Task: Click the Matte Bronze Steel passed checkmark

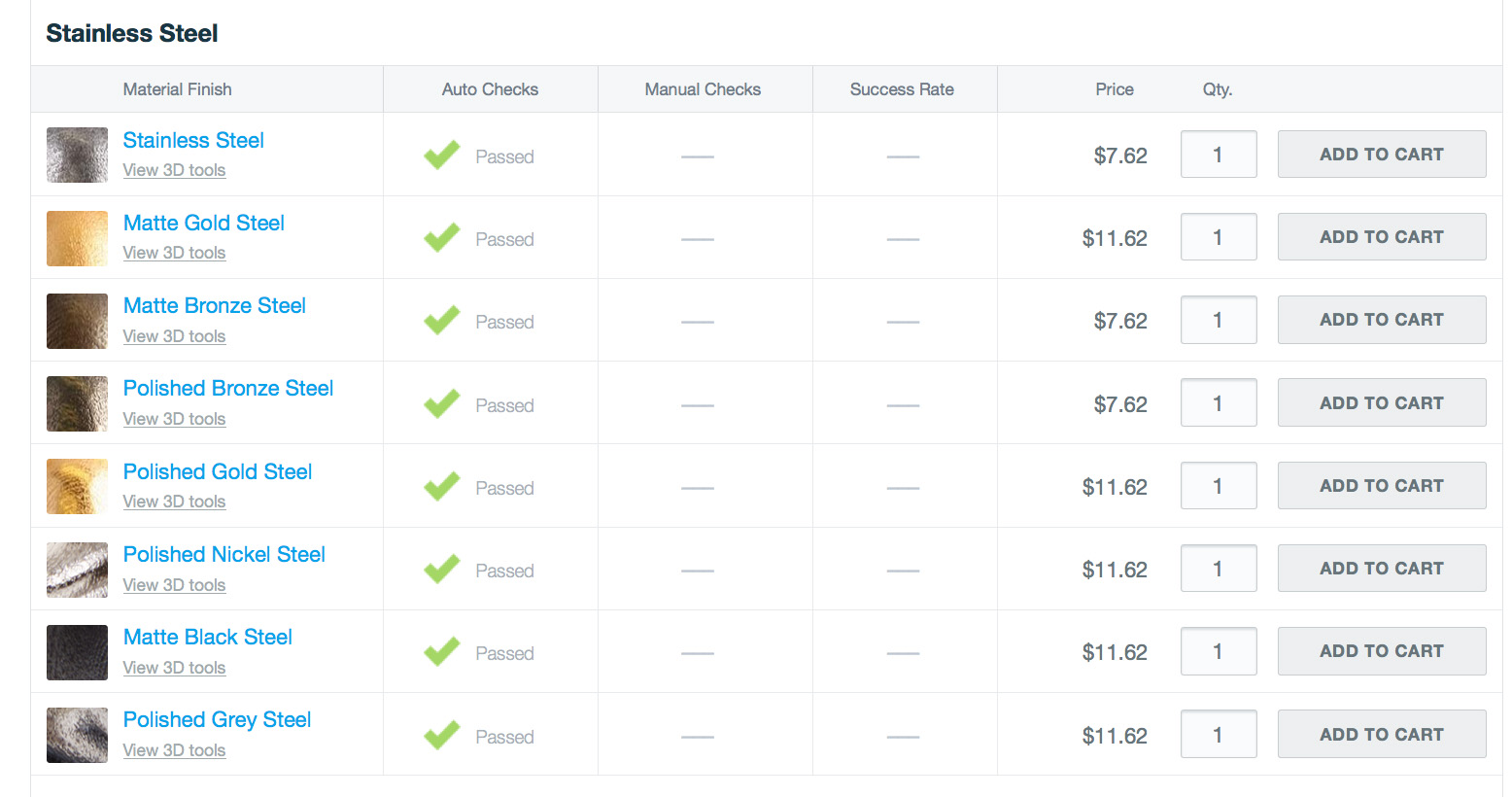Action: pos(442,320)
